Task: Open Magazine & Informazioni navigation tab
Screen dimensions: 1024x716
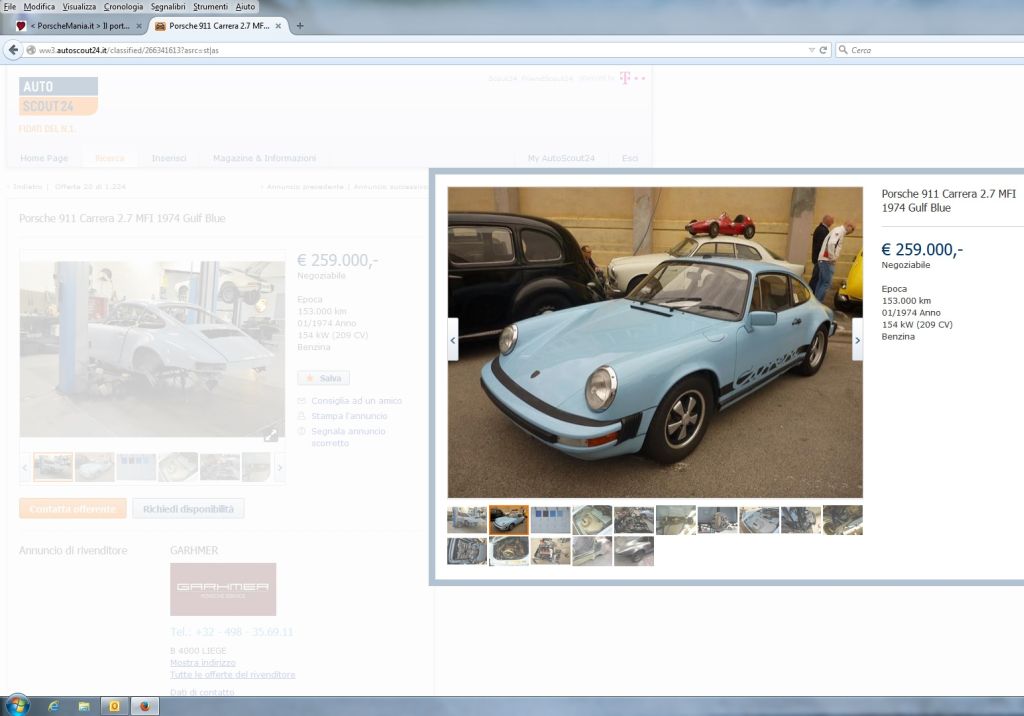Action: click(x=264, y=158)
